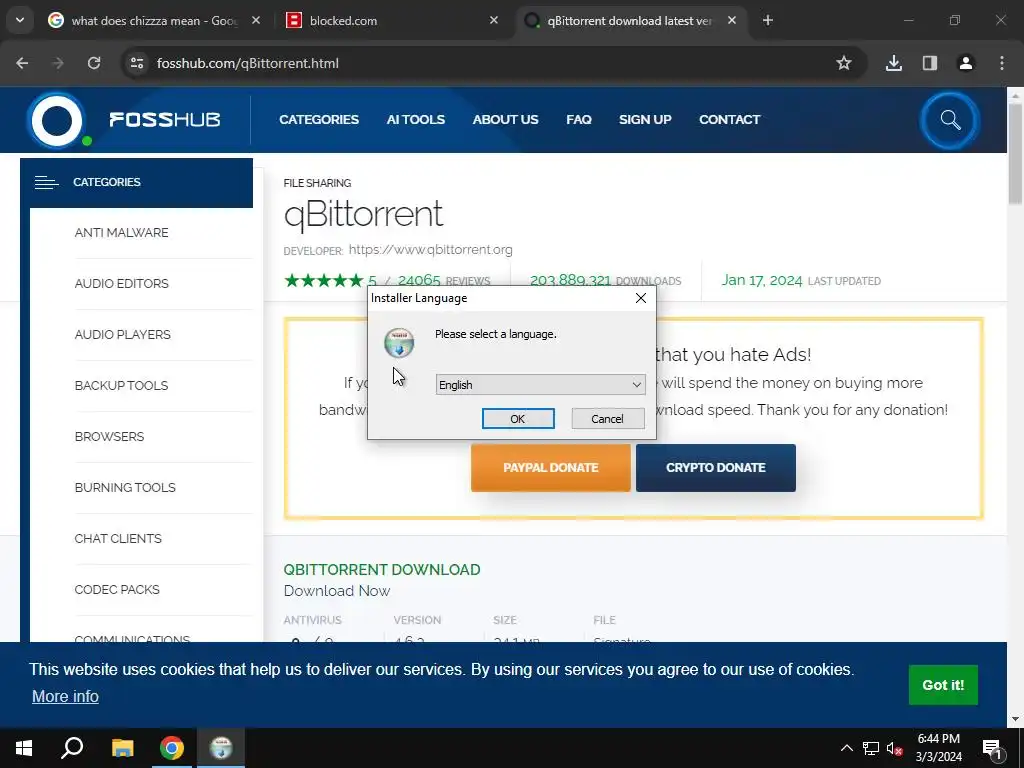Select AUDIO PLAYERS category in sidebar

click(x=123, y=334)
